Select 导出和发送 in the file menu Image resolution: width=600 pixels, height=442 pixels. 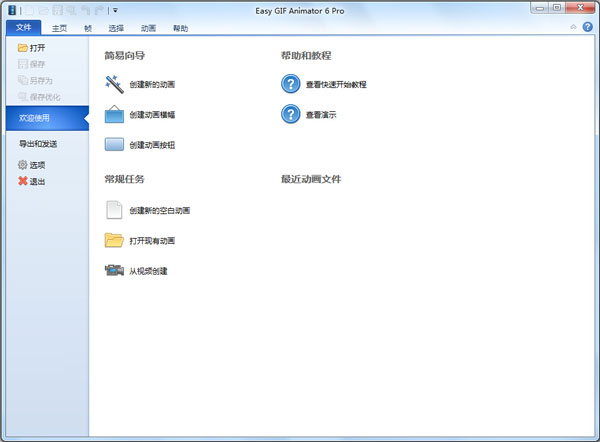coord(38,144)
